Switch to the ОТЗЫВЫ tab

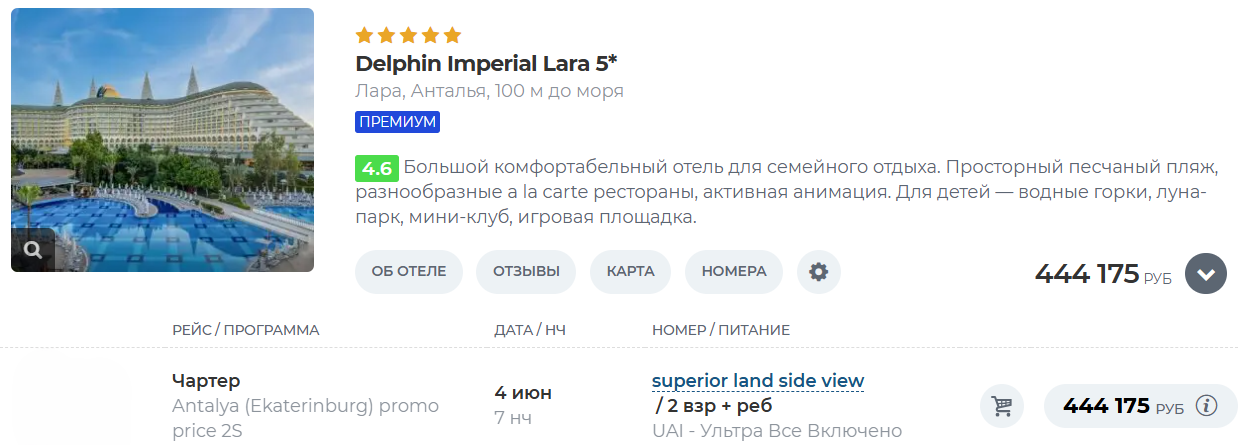click(x=526, y=271)
